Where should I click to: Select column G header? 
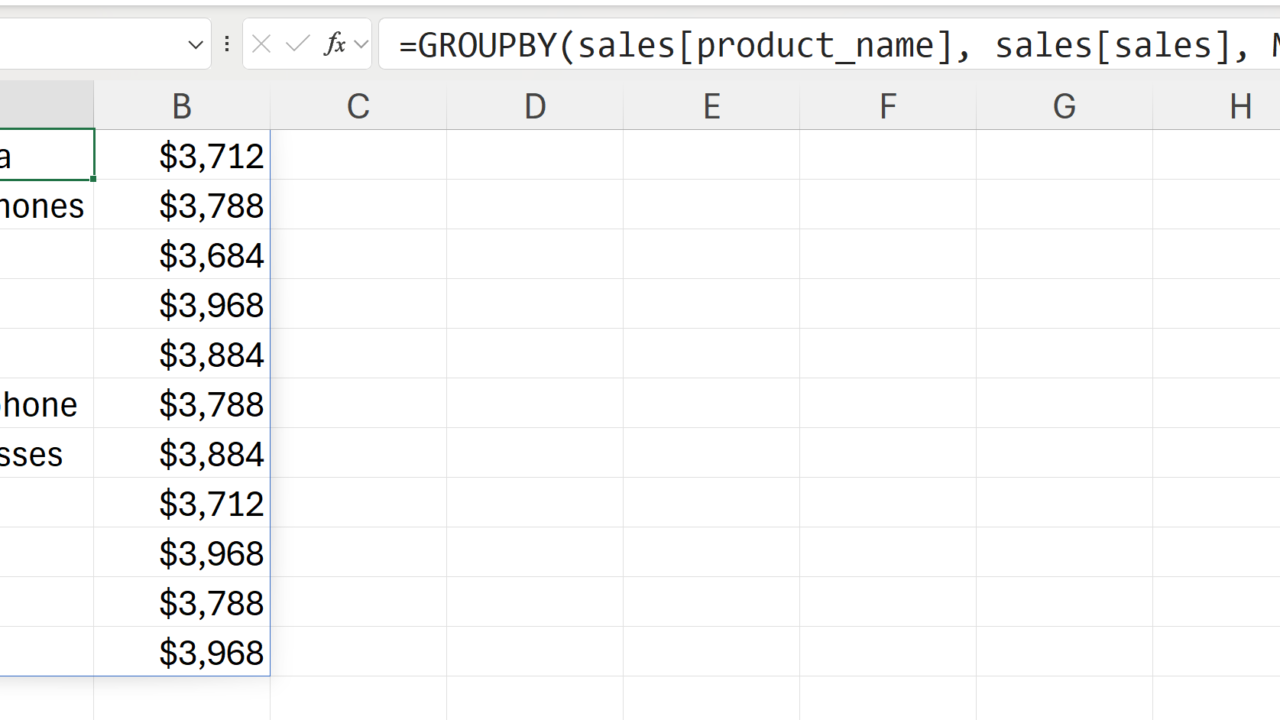[1064, 105]
